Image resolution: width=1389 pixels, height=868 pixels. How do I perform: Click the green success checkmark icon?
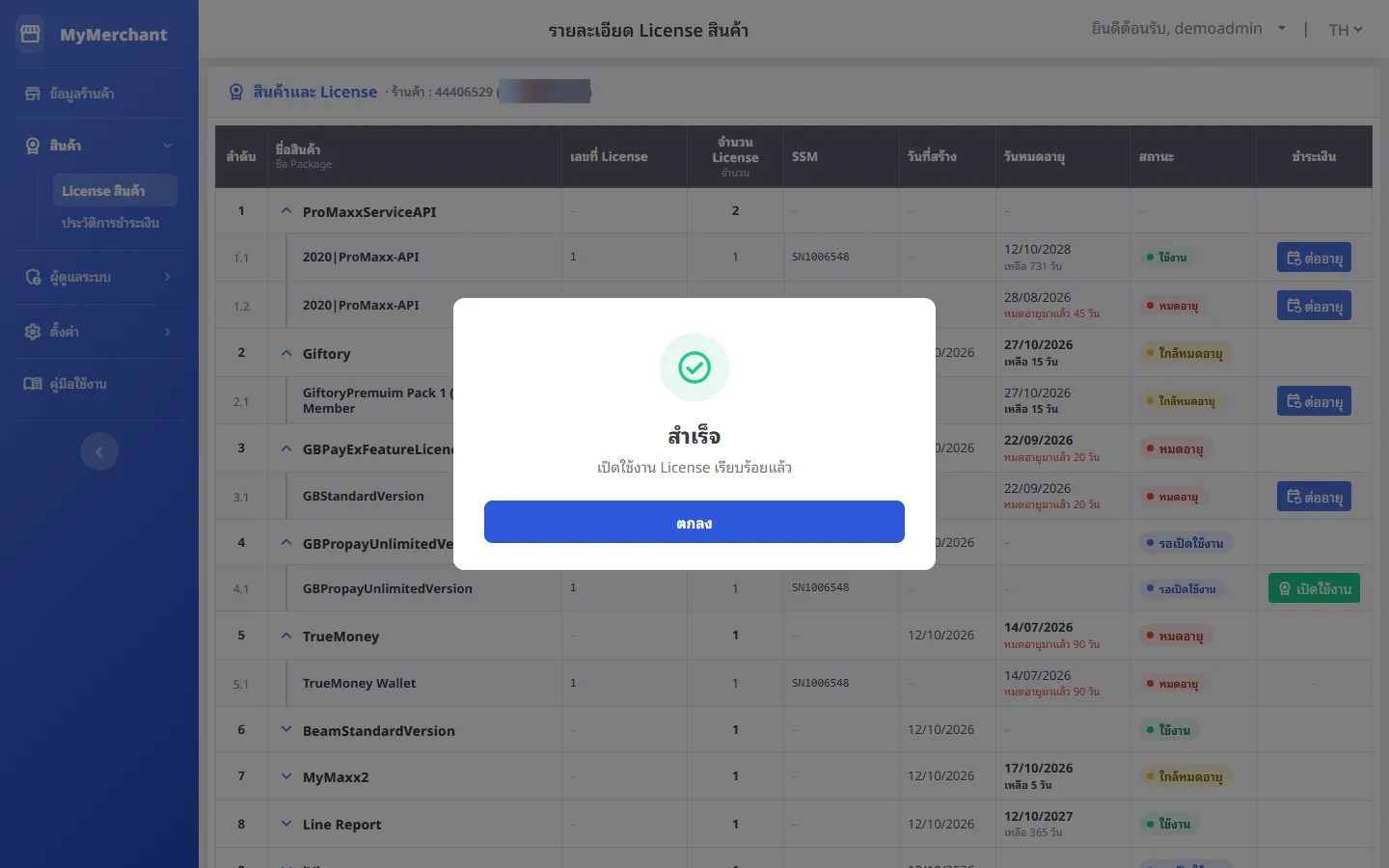pyautogui.click(x=694, y=367)
